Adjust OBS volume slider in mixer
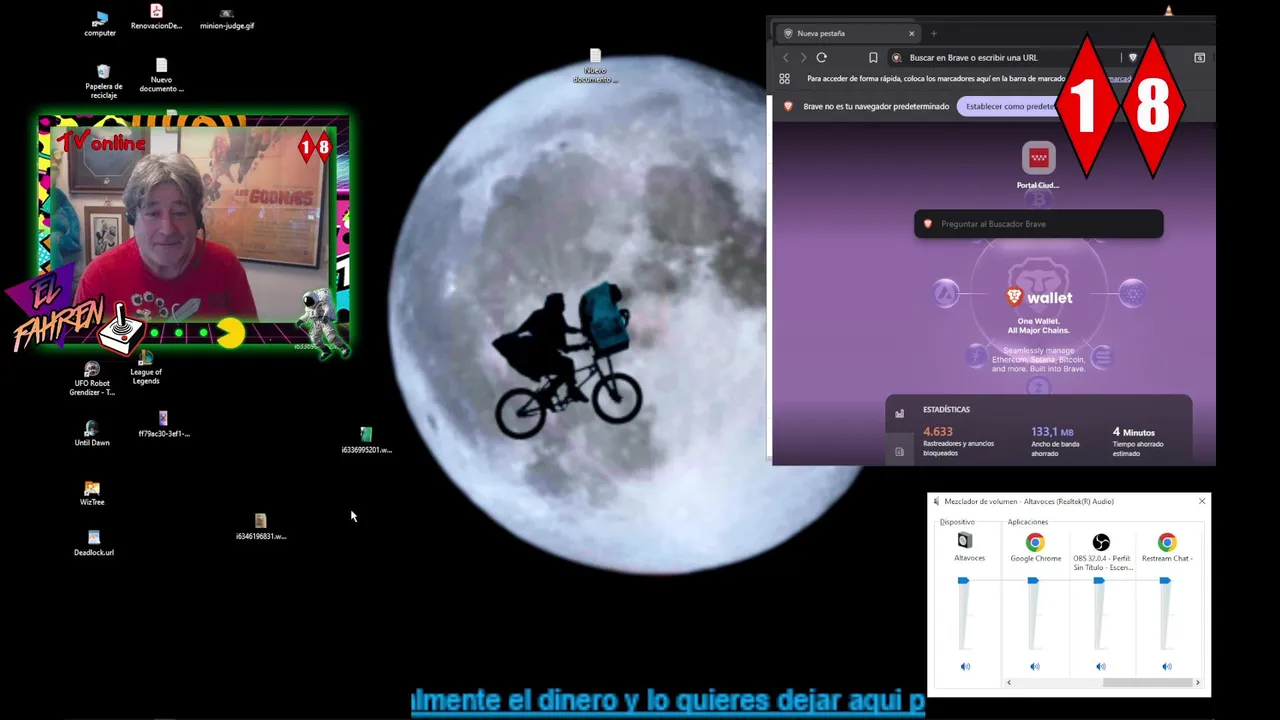Image resolution: width=1280 pixels, height=720 pixels. tap(1099, 580)
